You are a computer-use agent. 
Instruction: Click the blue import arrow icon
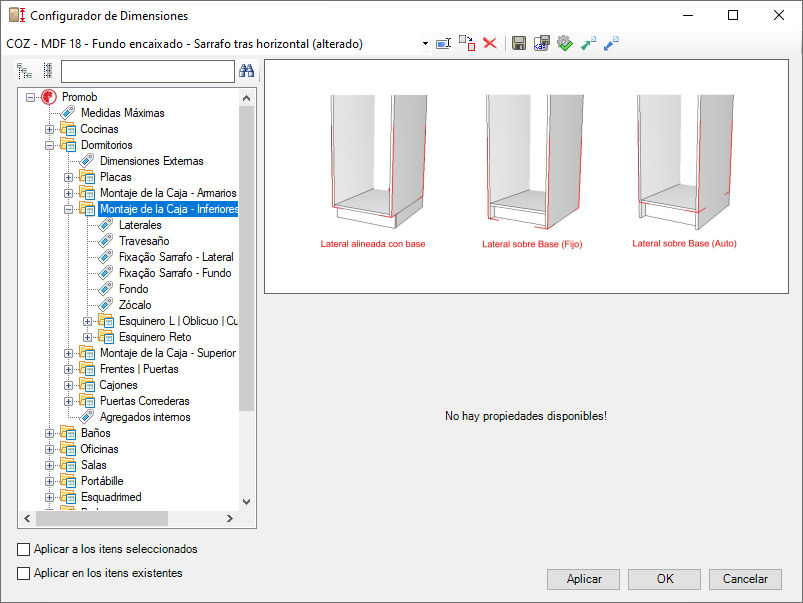611,43
